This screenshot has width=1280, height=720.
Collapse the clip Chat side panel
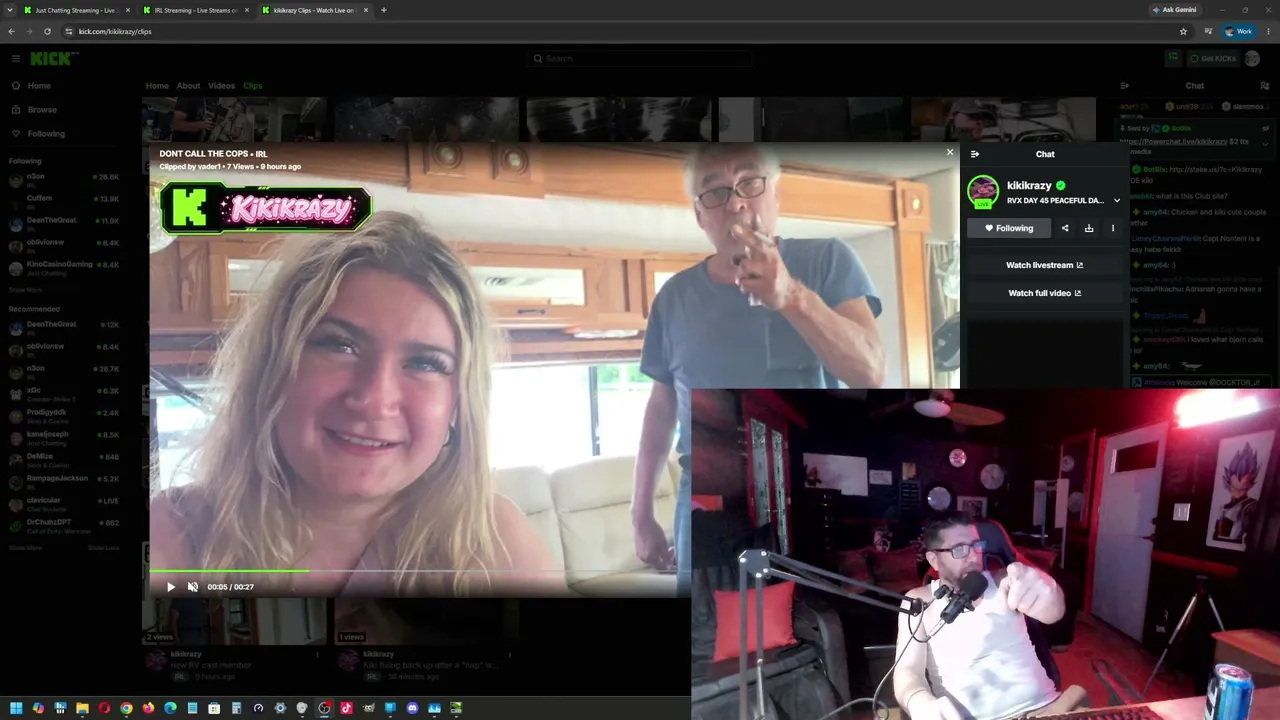click(x=975, y=154)
